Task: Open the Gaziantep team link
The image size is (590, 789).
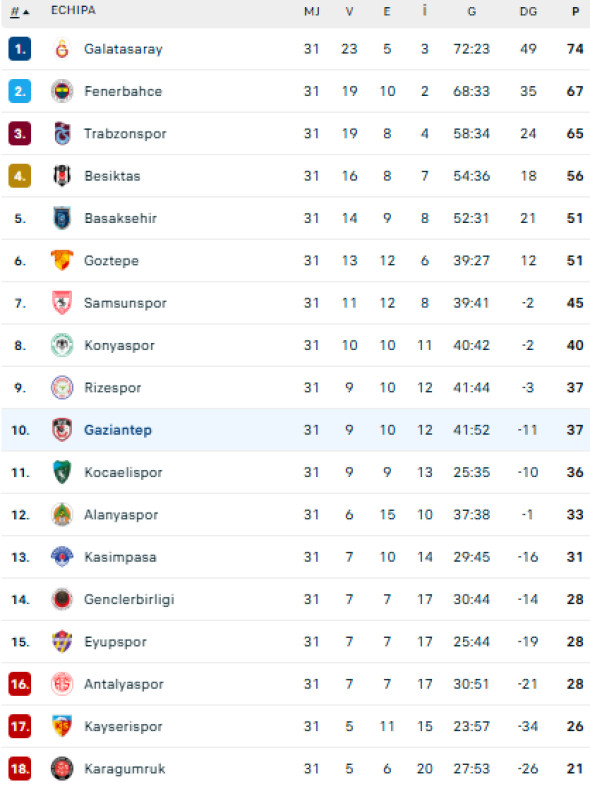Action: 118,430
